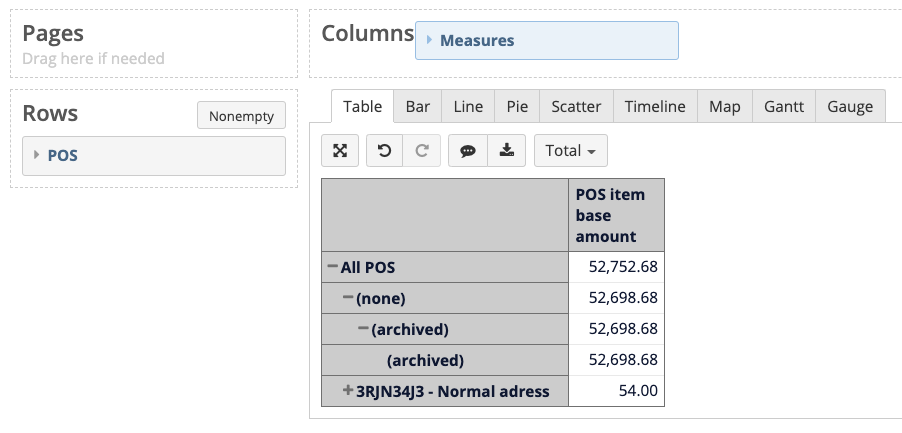Screen dimensions: 902x433
Task: Click the redo arrow icon
Action: tap(422, 151)
